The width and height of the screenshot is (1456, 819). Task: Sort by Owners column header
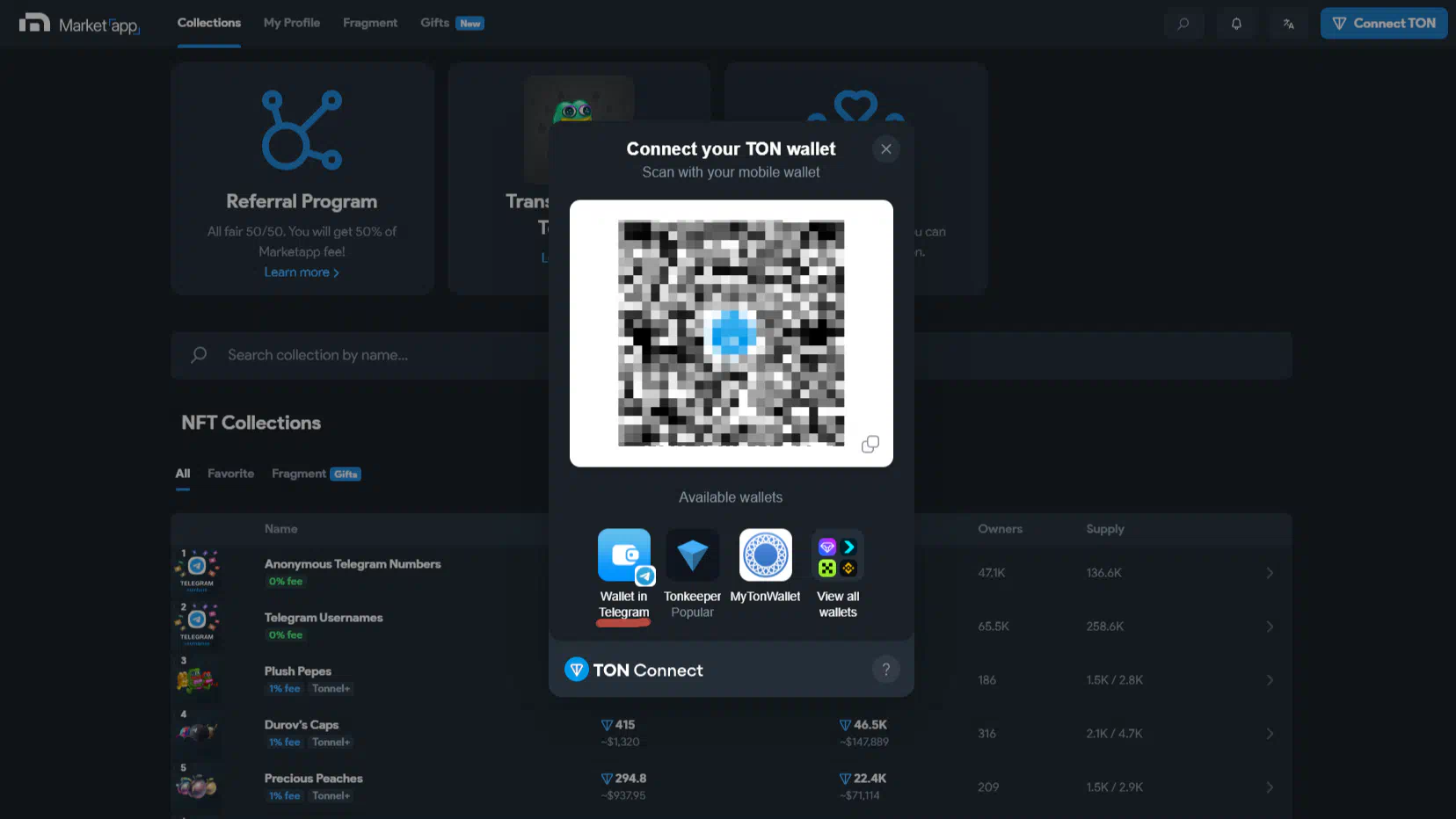(x=1001, y=529)
